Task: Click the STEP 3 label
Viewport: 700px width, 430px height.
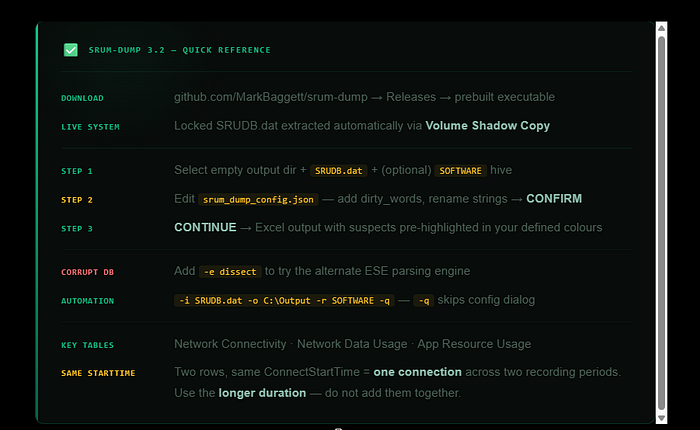Action: (x=77, y=229)
